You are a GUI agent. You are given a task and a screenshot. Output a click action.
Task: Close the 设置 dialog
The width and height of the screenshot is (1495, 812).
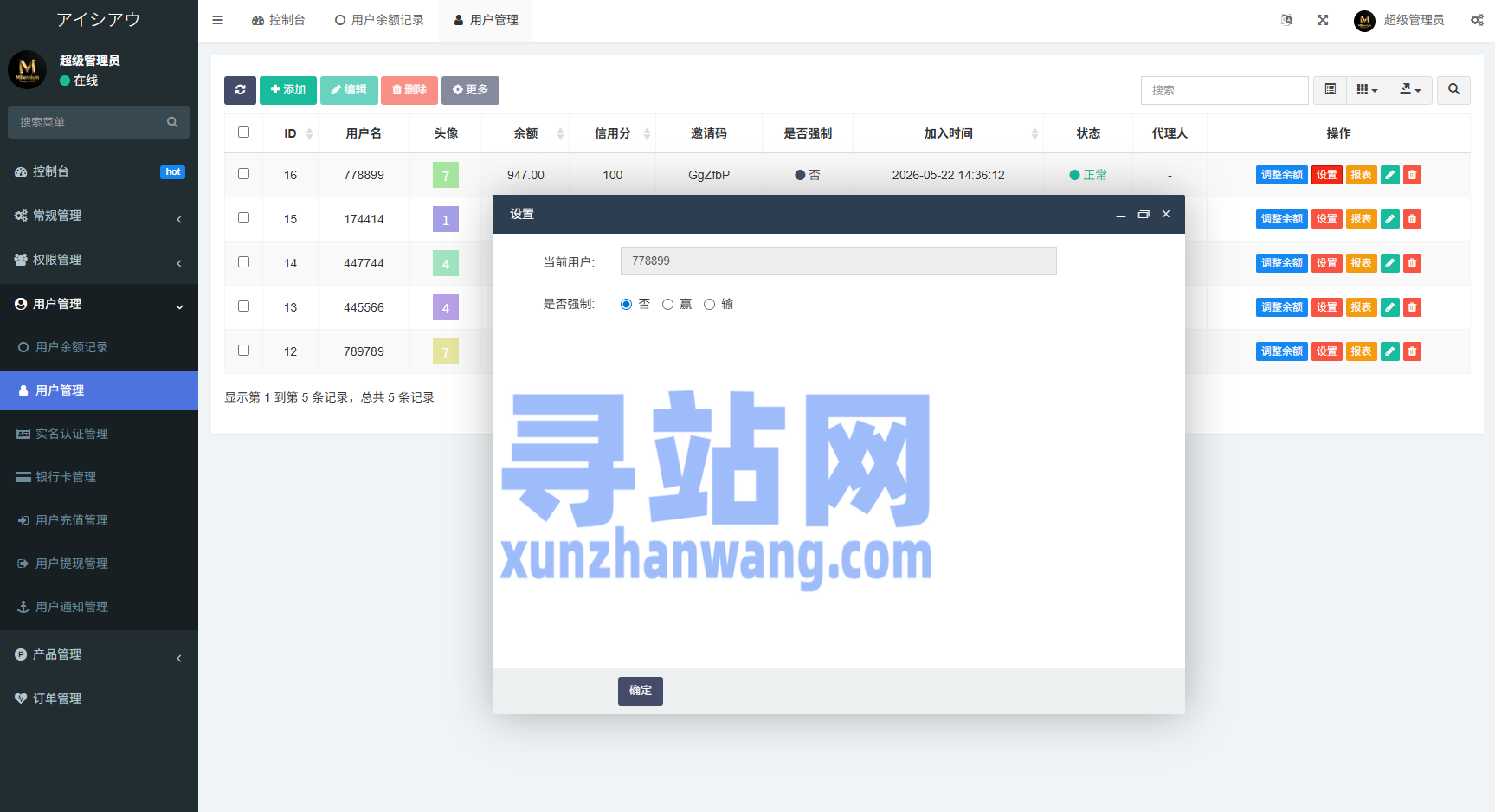click(1166, 214)
